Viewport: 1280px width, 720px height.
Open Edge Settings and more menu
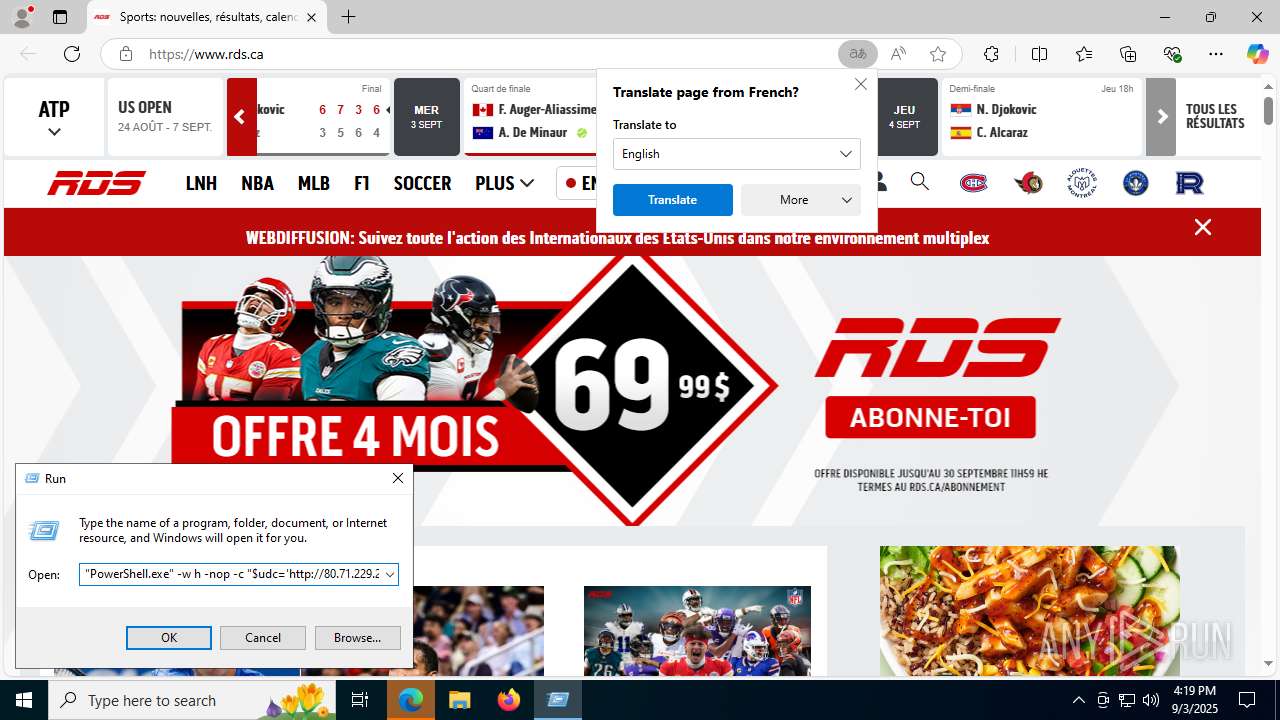(x=1216, y=54)
